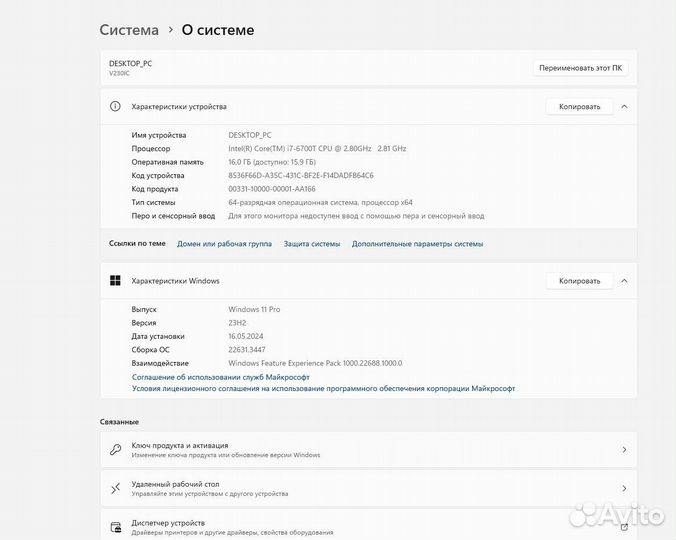
Task: Click memory value 16,0 ГБ
Action: [272, 162]
